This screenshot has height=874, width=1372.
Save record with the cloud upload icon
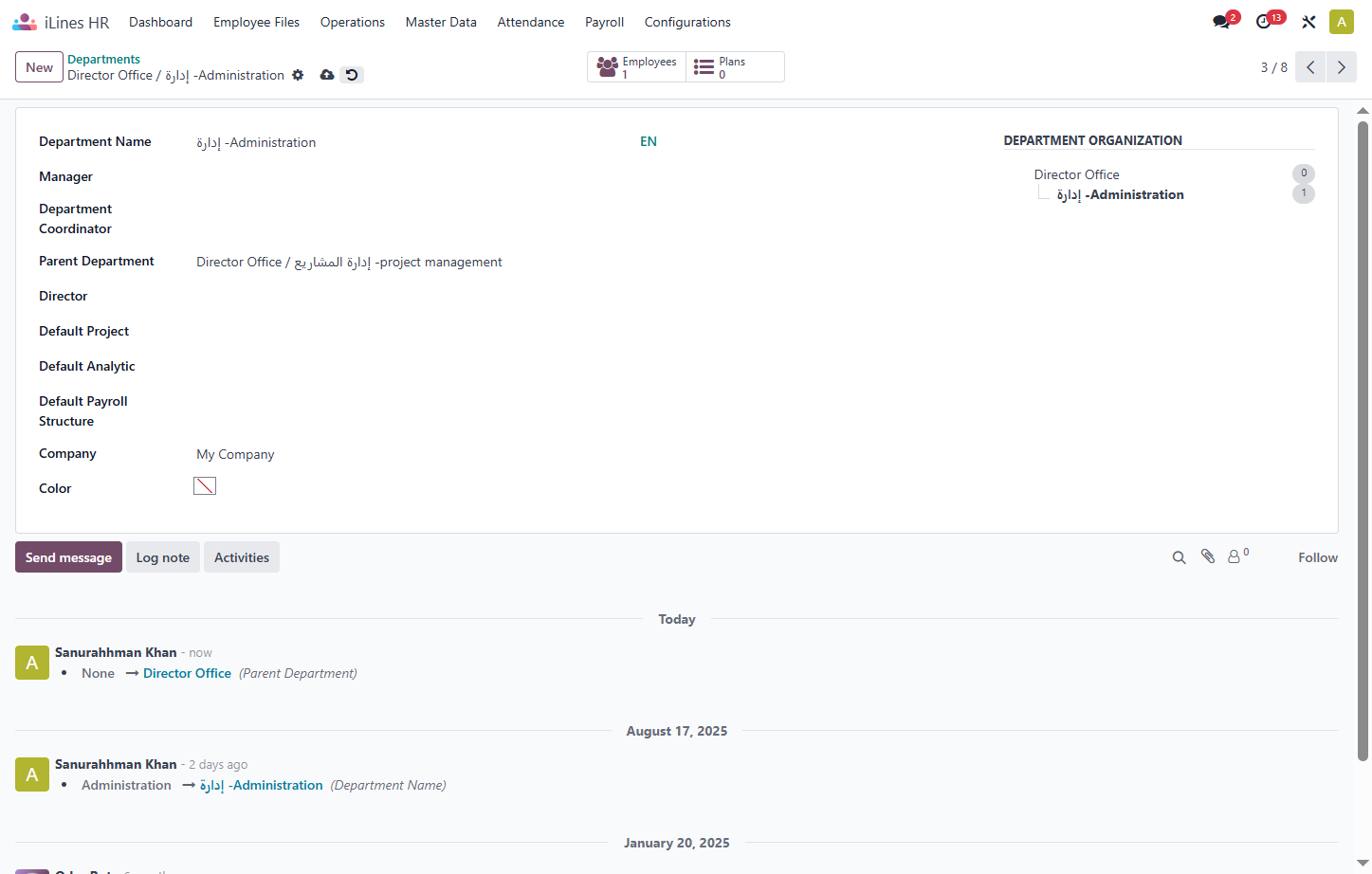[x=327, y=75]
